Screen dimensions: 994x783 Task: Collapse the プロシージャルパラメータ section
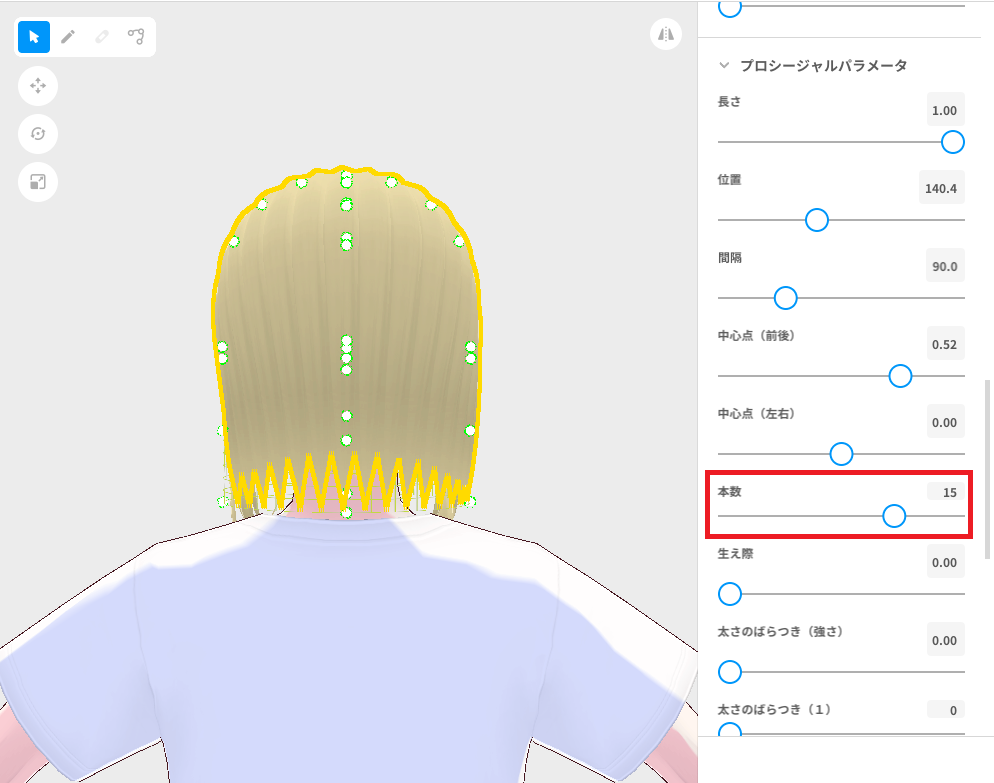coord(724,65)
